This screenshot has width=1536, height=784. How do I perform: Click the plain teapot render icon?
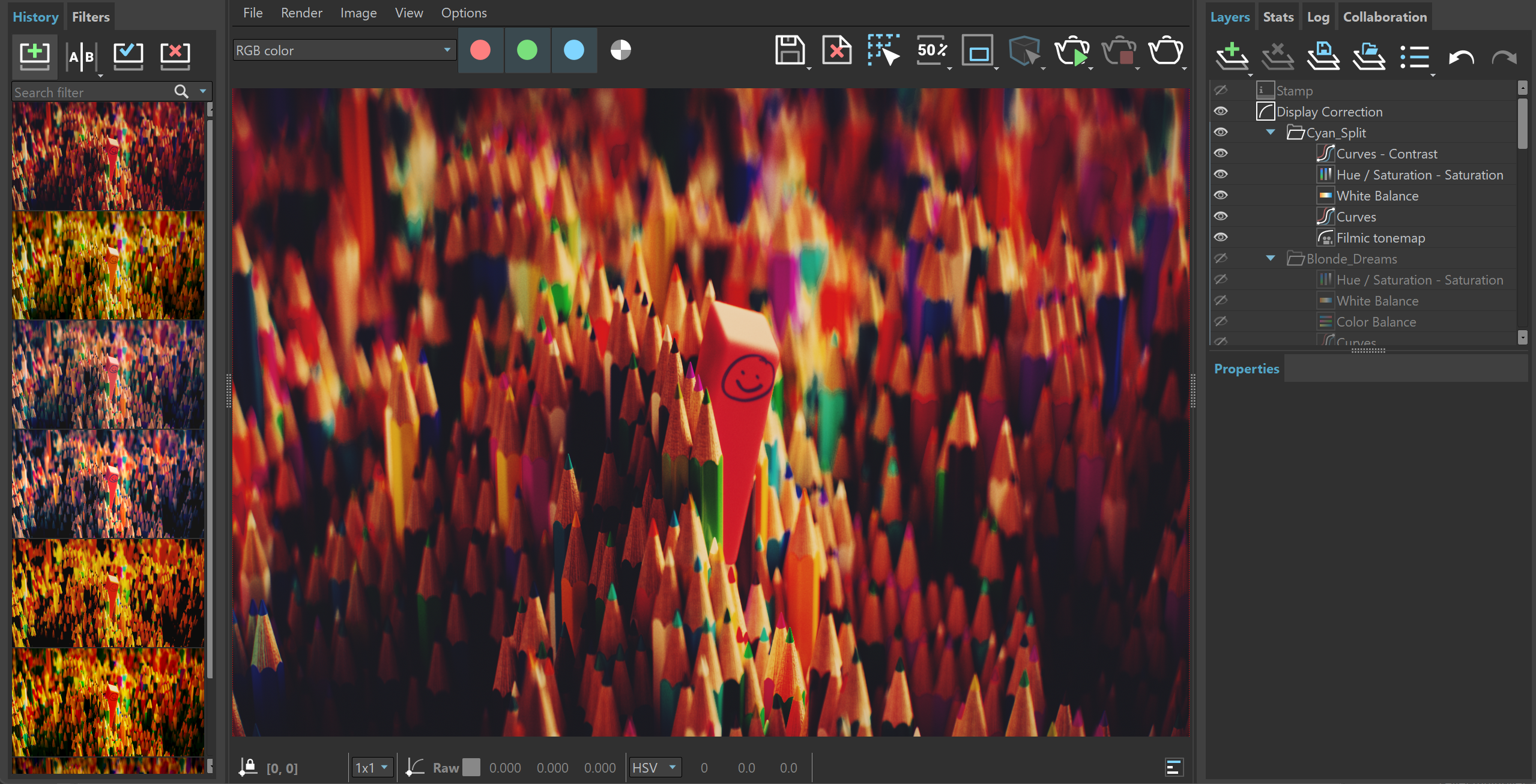[1166, 50]
